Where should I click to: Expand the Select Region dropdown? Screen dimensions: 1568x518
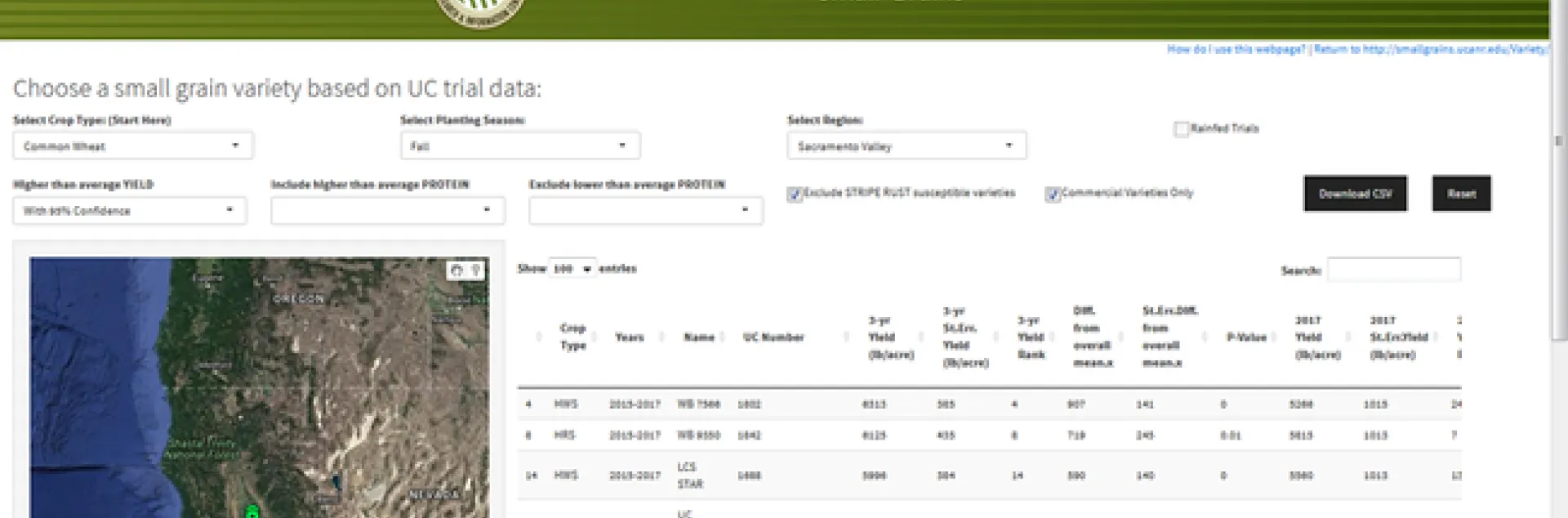[x=906, y=146]
